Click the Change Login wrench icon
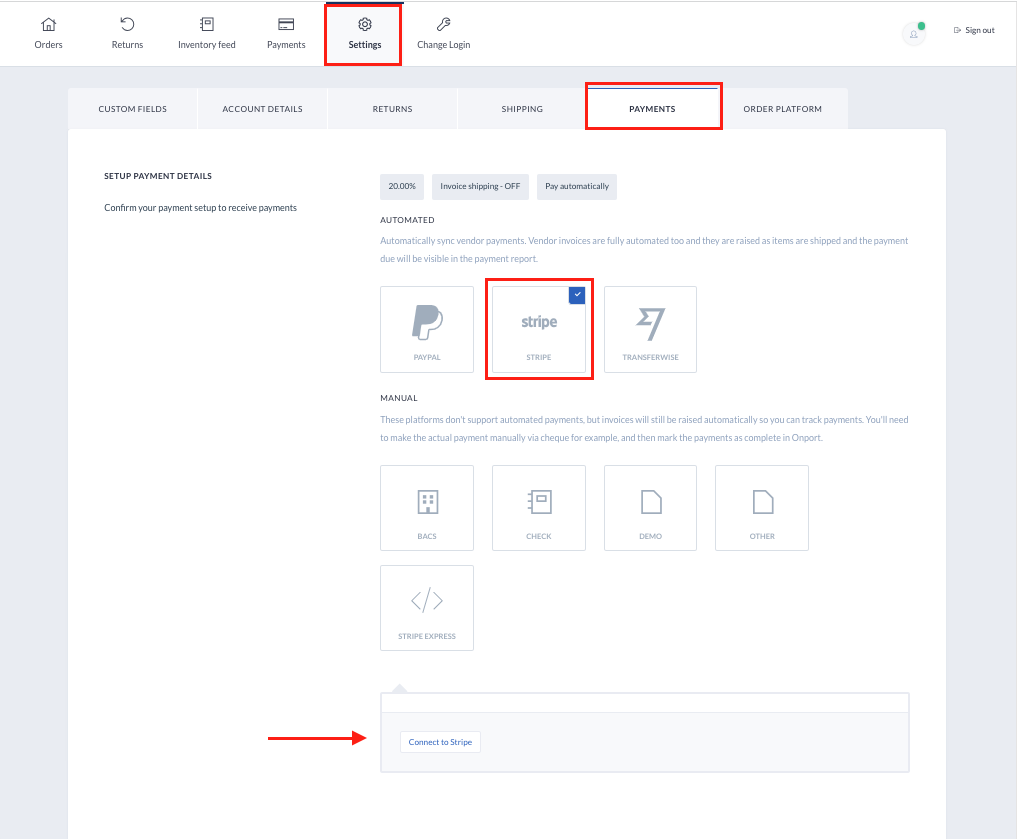The image size is (1017, 839). point(444,25)
